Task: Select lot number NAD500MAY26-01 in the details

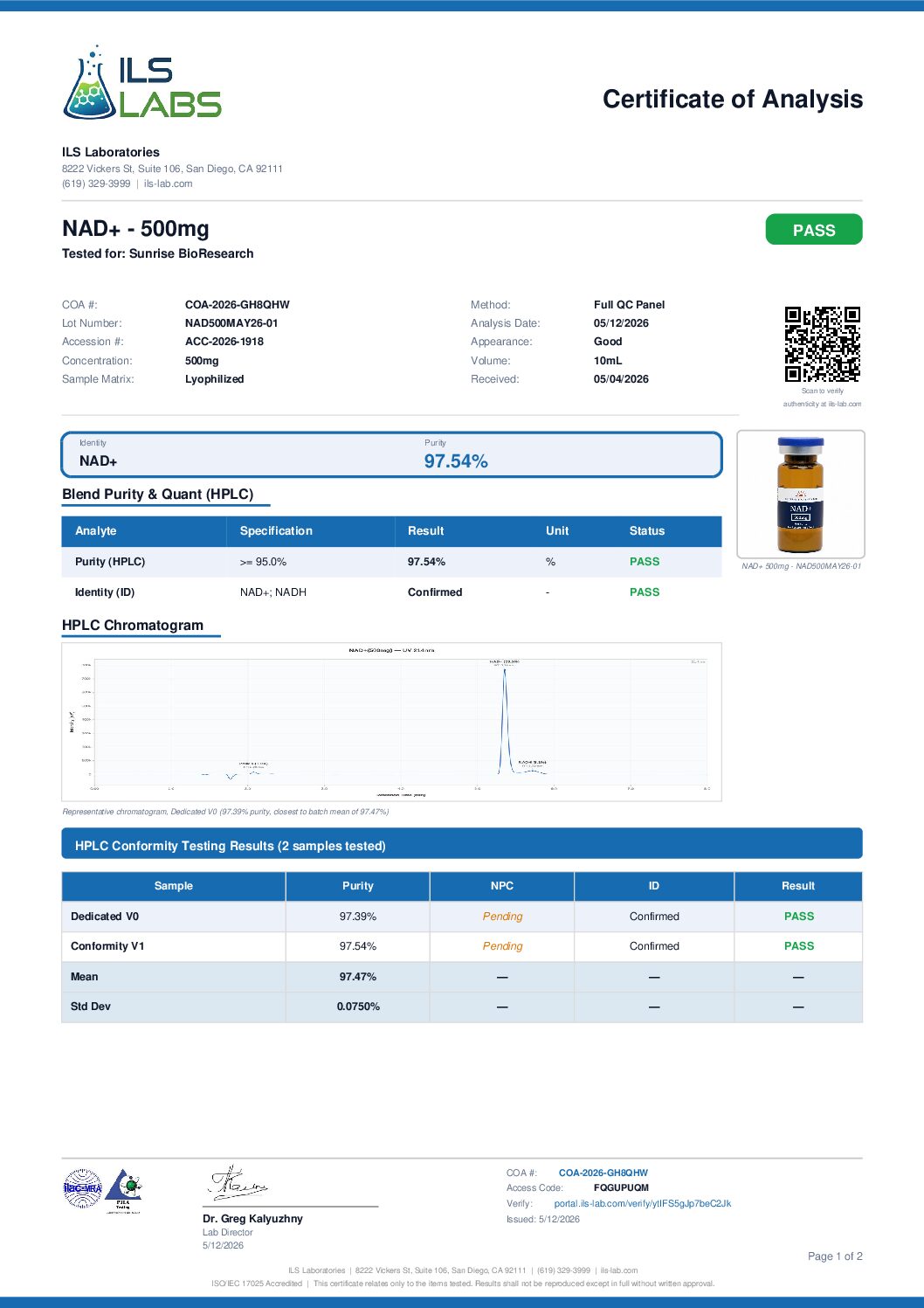Action: pos(231,323)
